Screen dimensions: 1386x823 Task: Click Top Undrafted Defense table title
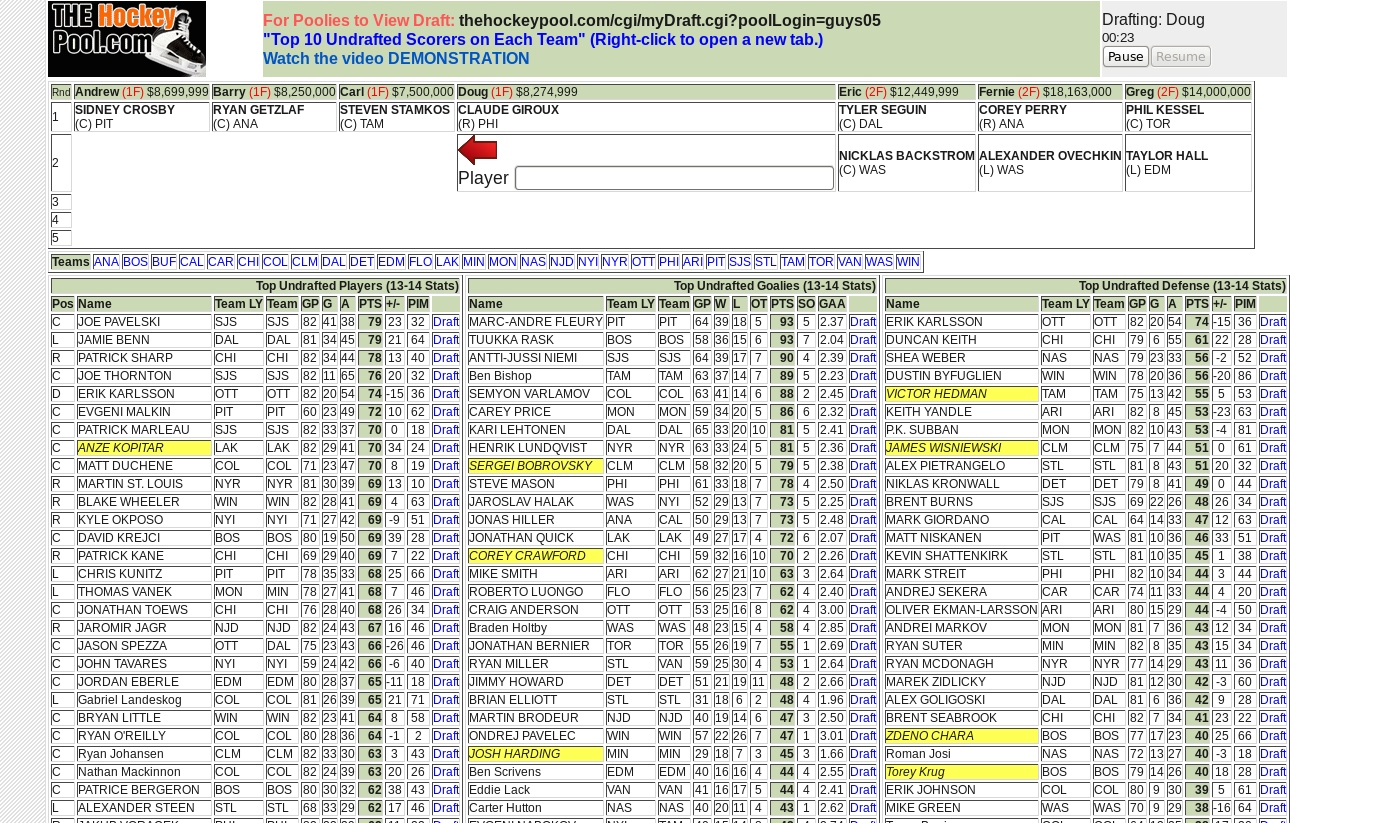coord(1086,286)
